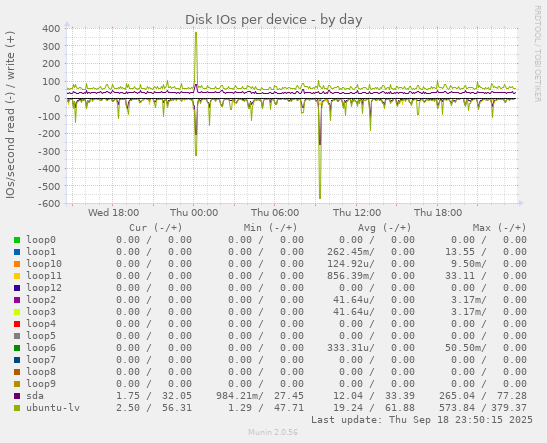Viewport: 547px width, 443px height.
Task: Click the loop1 average value '262.45m/'
Action: pyautogui.click(x=351, y=251)
